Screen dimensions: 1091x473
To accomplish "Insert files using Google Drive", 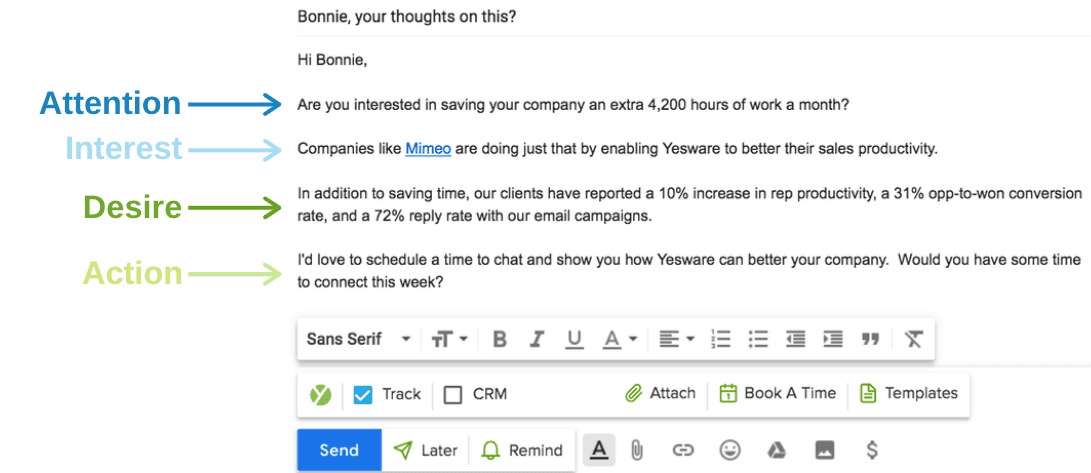I will (777, 451).
